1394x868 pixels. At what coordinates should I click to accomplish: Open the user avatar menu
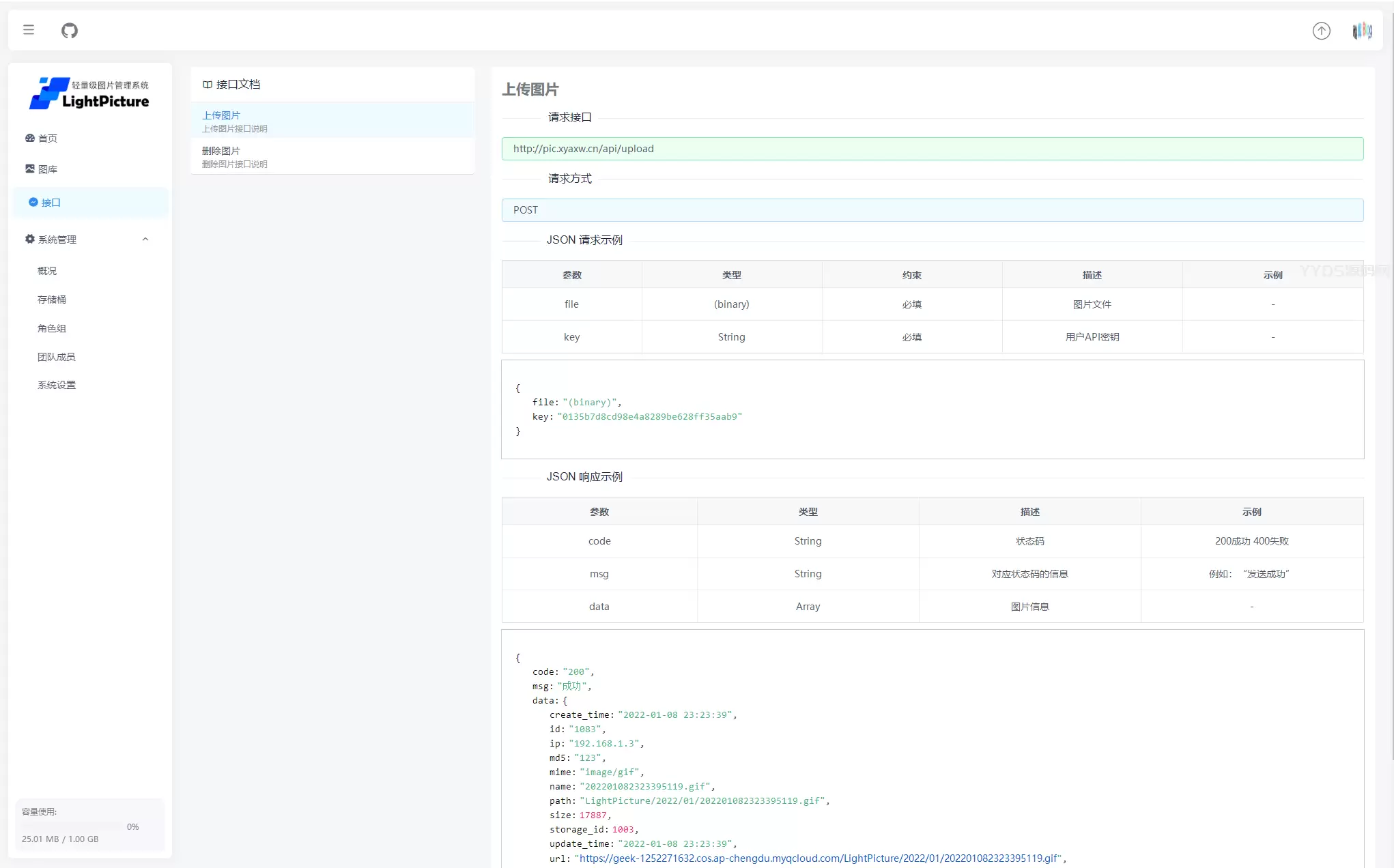pyautogui.click(x=1362, y=31)
